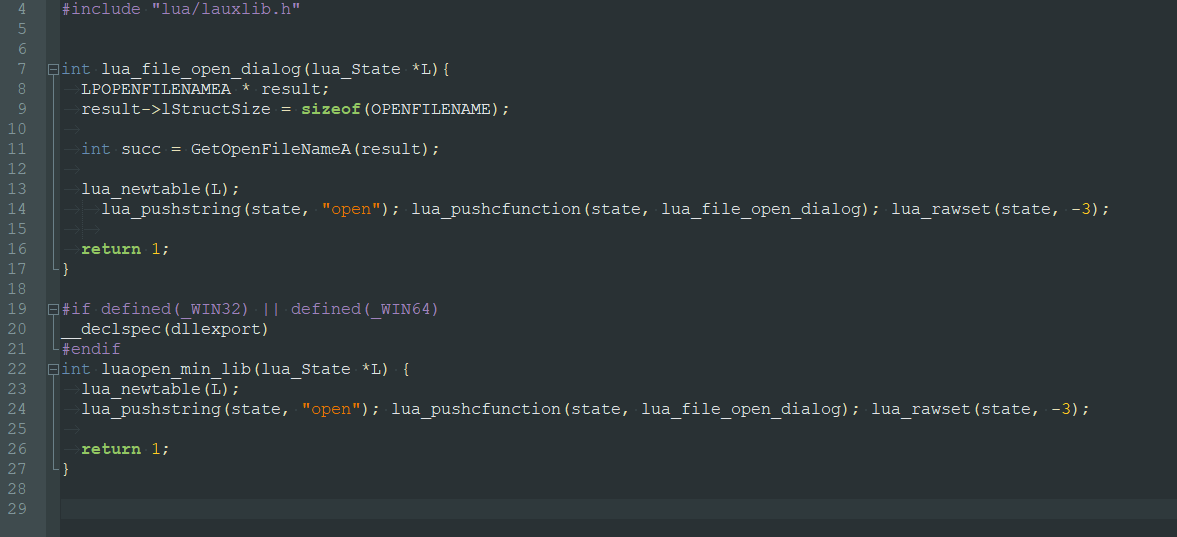Viewport: 1177px width, 537px height.
Task: Click the __declspec keyword
Action: [111, 329]
